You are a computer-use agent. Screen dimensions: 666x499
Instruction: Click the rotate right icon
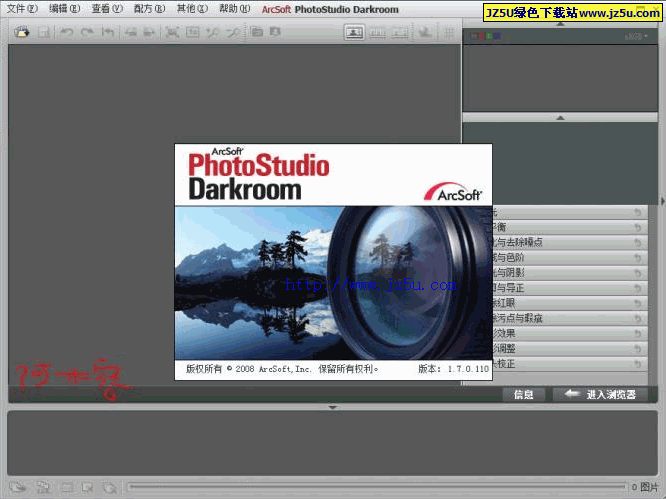(149, 32)
